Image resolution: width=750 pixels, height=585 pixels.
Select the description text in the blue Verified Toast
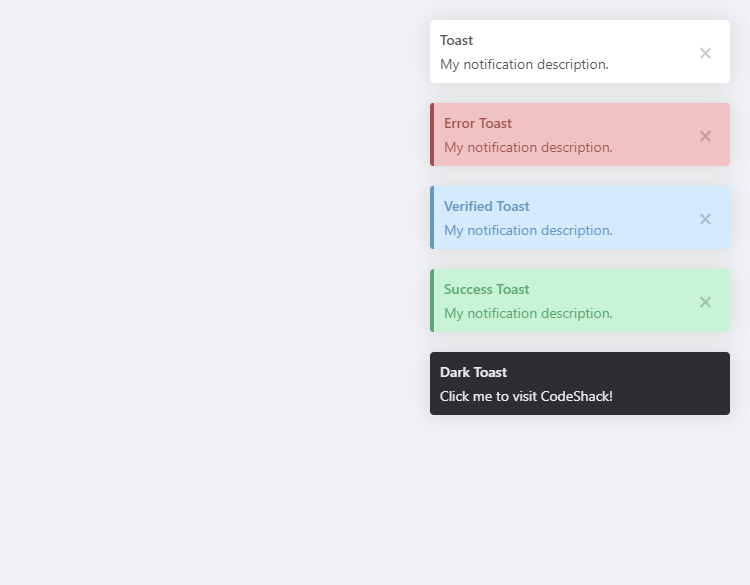528,231
